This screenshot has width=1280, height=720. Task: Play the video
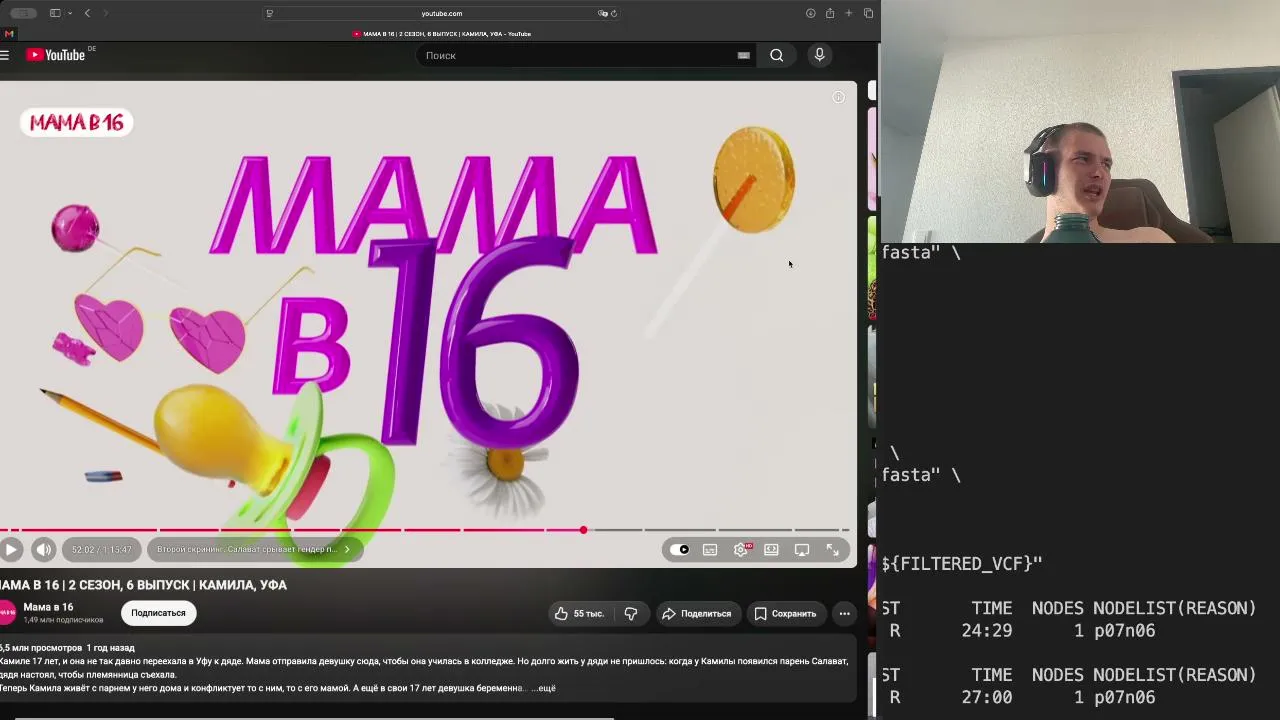11,549
